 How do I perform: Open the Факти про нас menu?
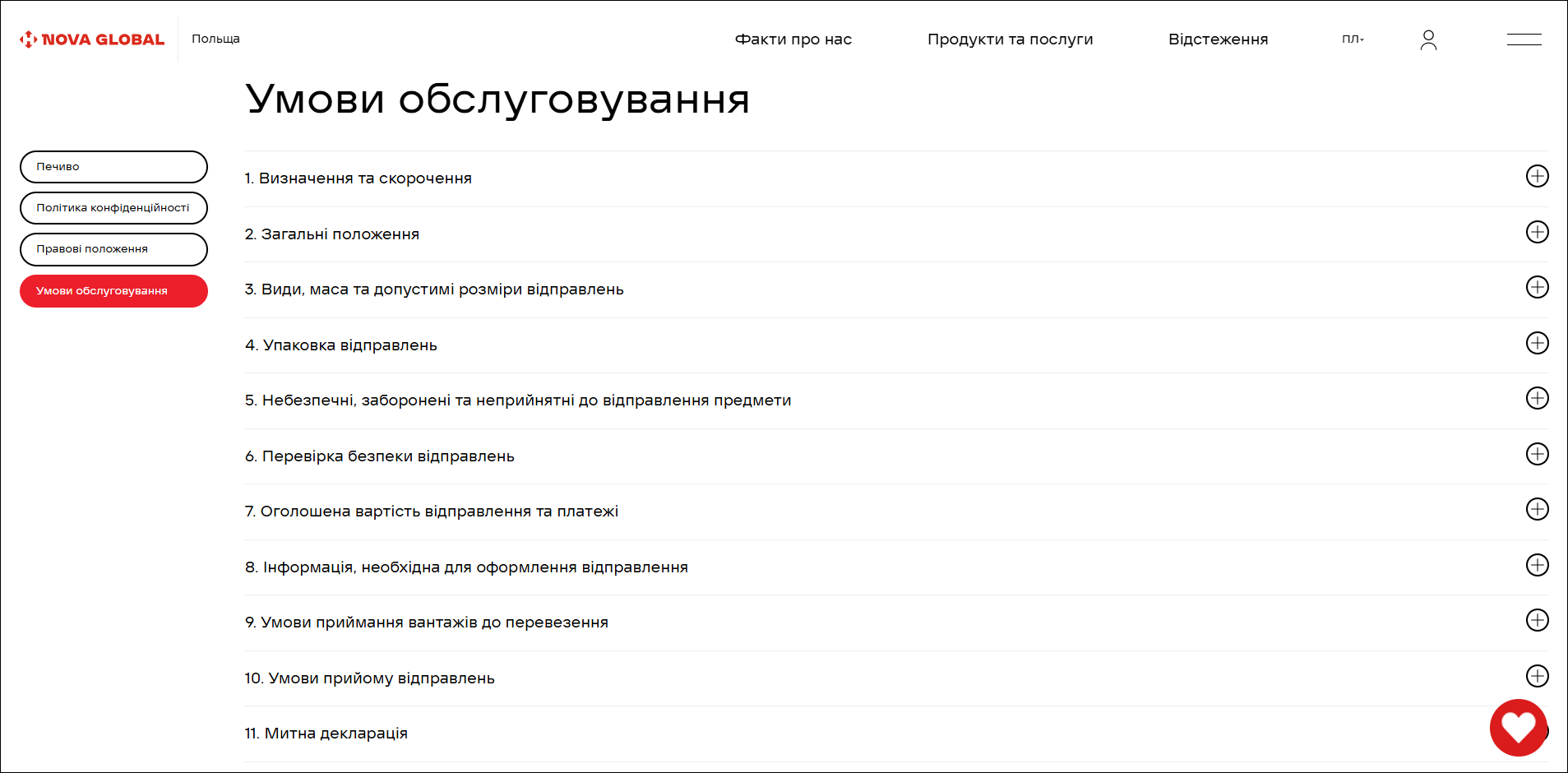tap(793, 39)
